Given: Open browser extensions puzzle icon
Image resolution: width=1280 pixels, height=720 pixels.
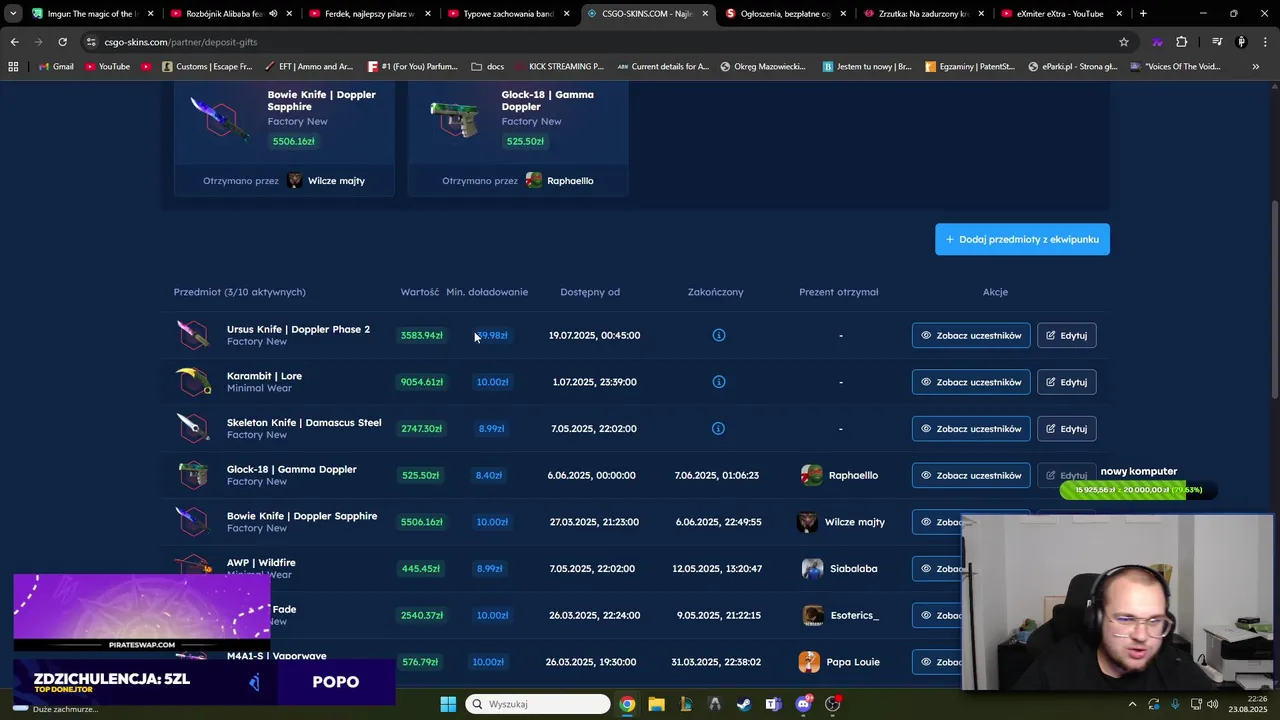Looking at the screenshot, I should click(x=1182, y=42).
